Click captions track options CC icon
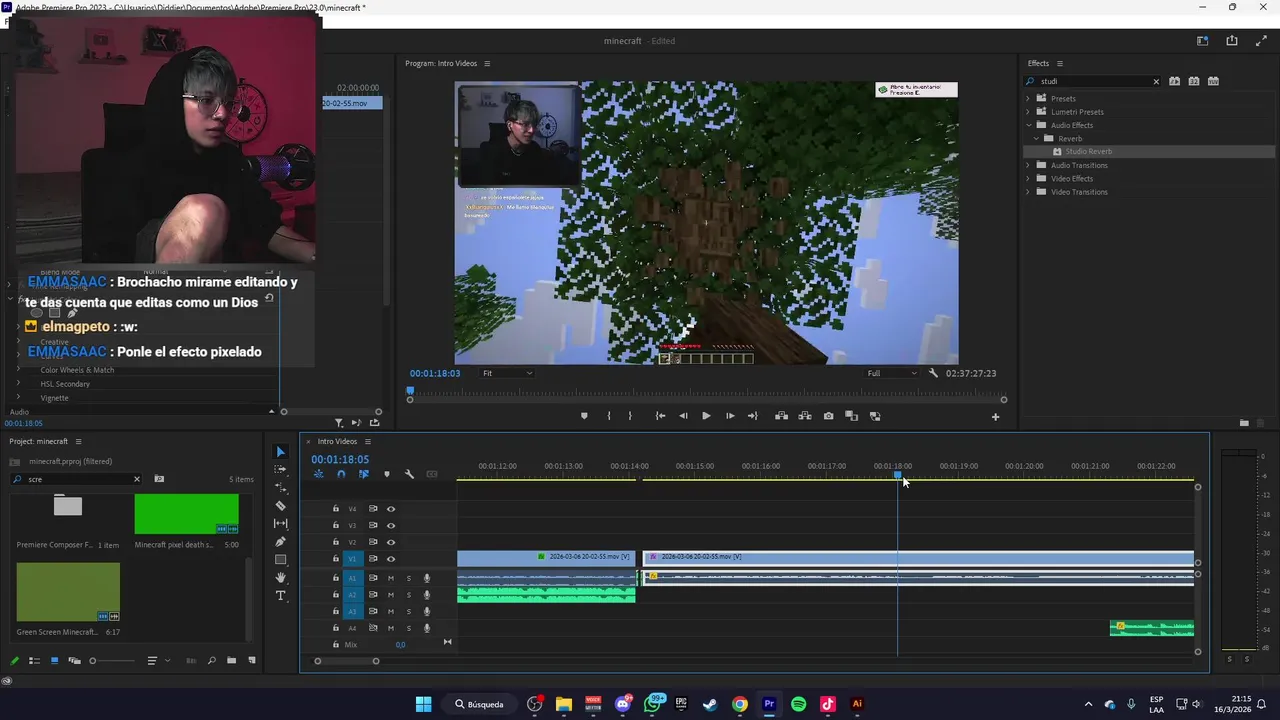 432,474
